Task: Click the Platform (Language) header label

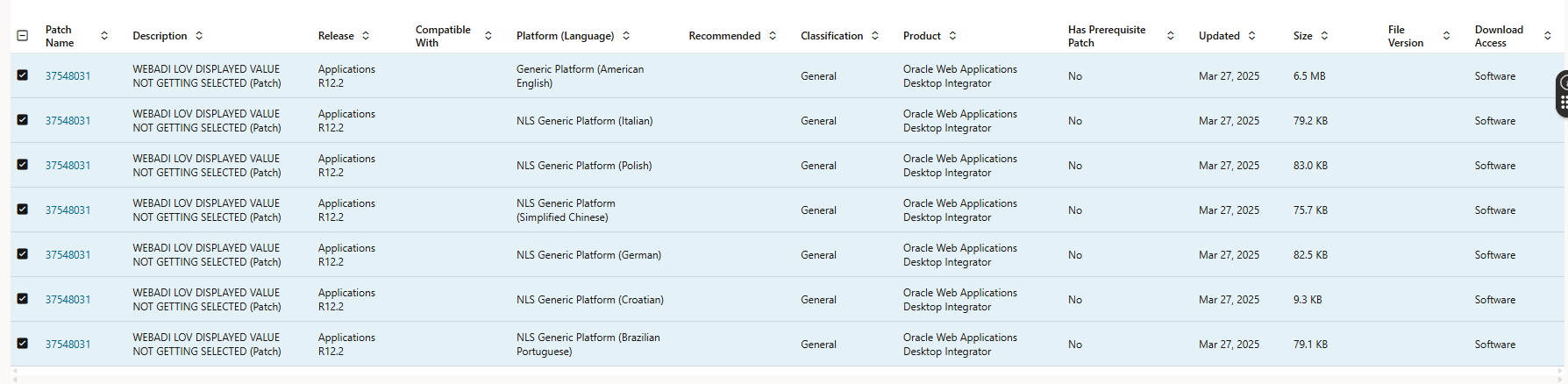Action: (565, 36)
